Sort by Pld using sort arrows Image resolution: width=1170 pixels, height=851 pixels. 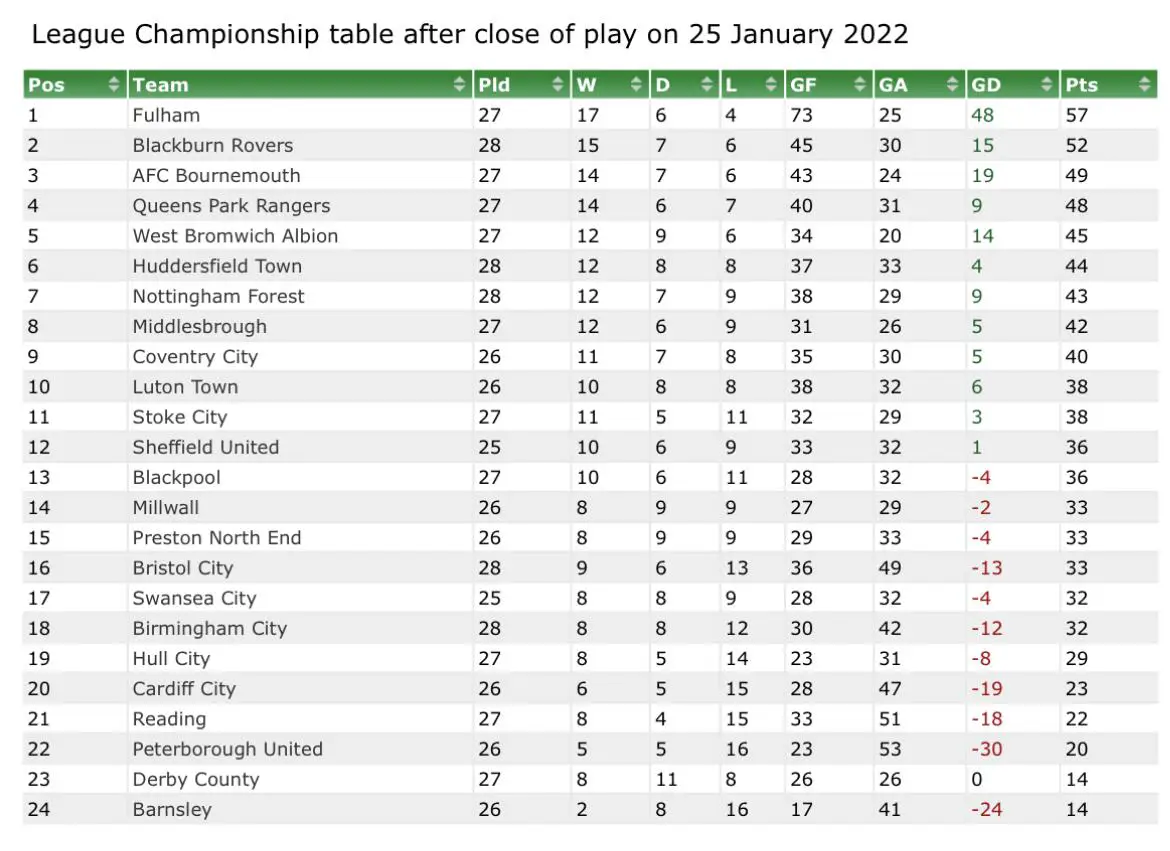coord(557,84)
